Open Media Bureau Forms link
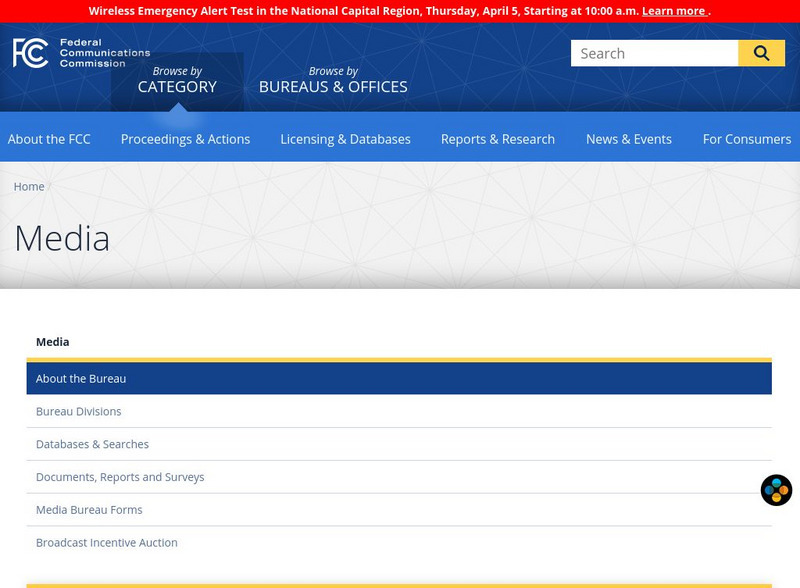 point(89,509)
